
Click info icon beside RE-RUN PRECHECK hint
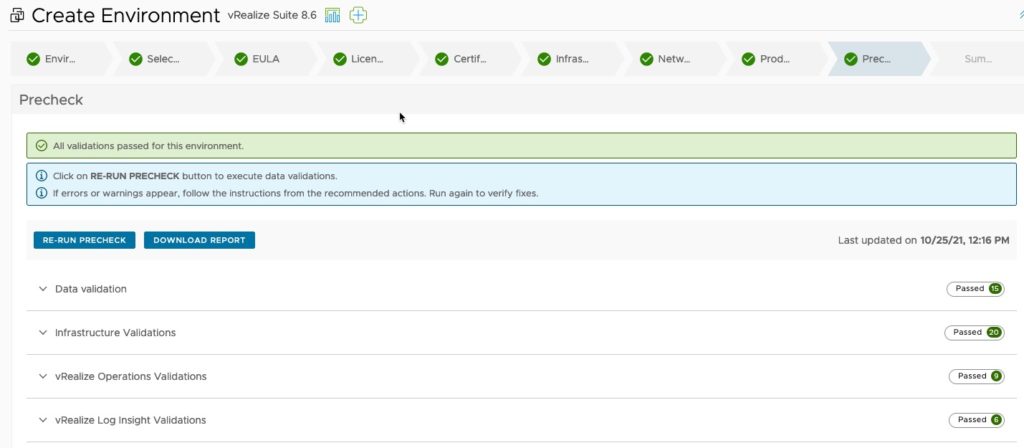pos(41,176)
